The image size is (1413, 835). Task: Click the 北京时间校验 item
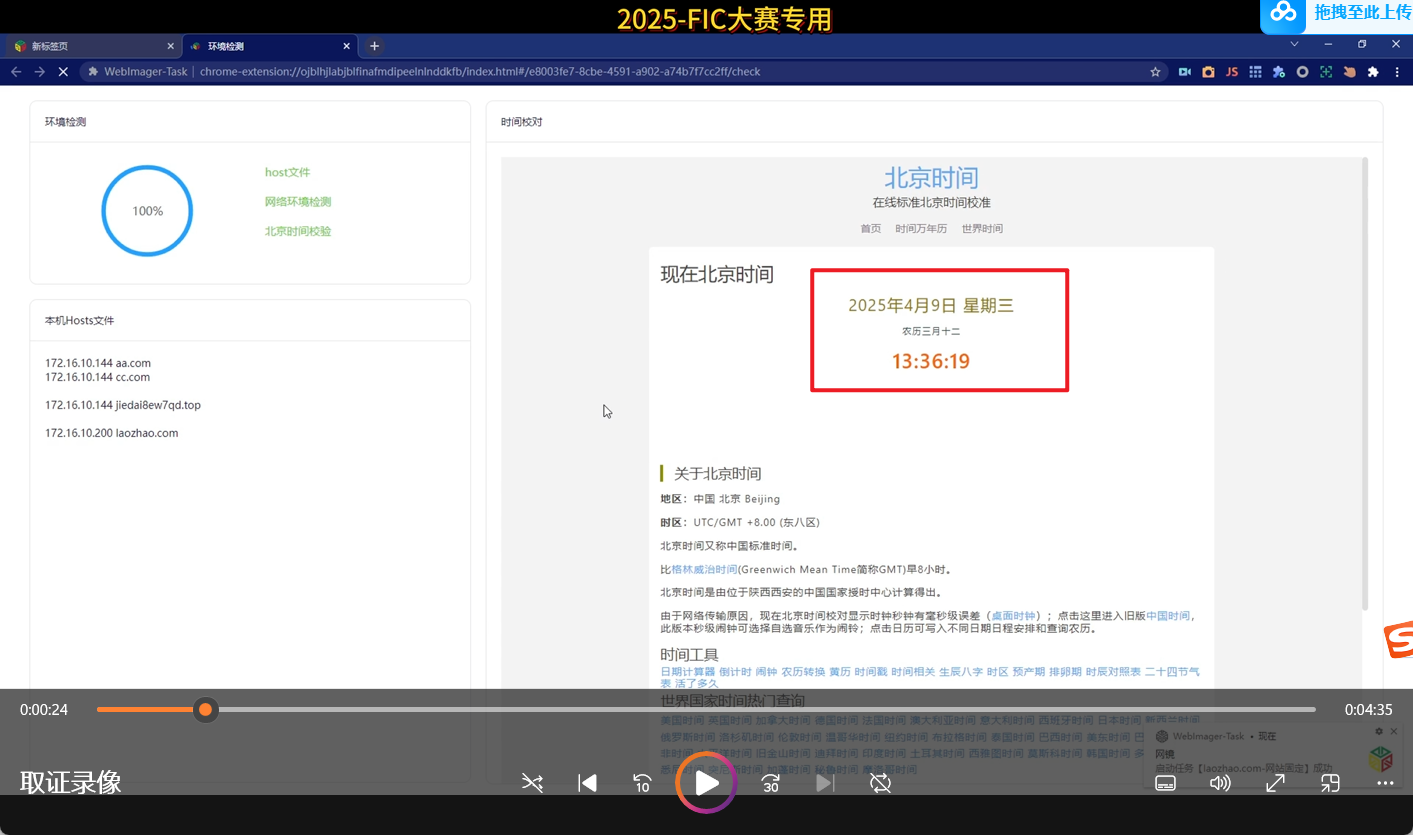[298, 231]
